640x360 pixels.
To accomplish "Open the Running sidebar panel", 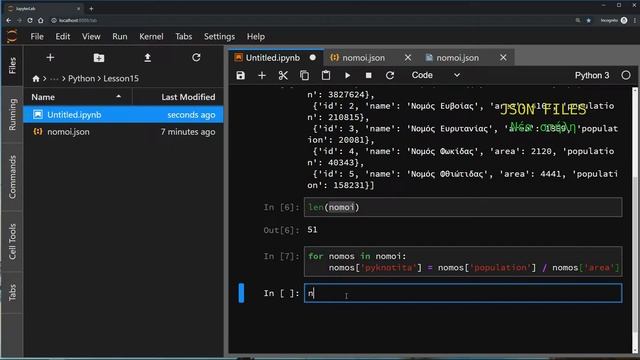I will tap(12, 115).
